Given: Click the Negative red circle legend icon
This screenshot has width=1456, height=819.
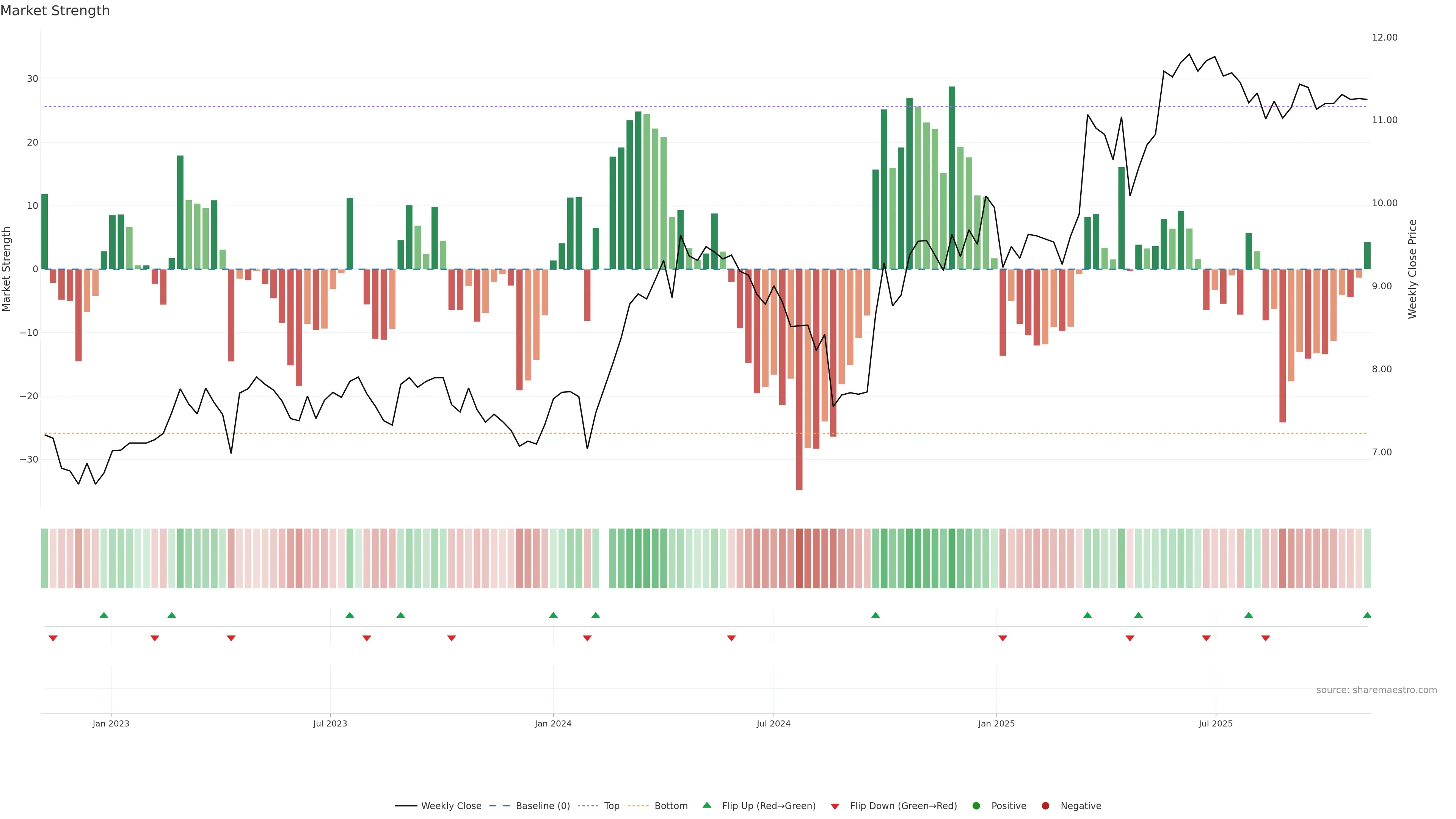Looking at the screenshot, I should [x=1045, y=805].
